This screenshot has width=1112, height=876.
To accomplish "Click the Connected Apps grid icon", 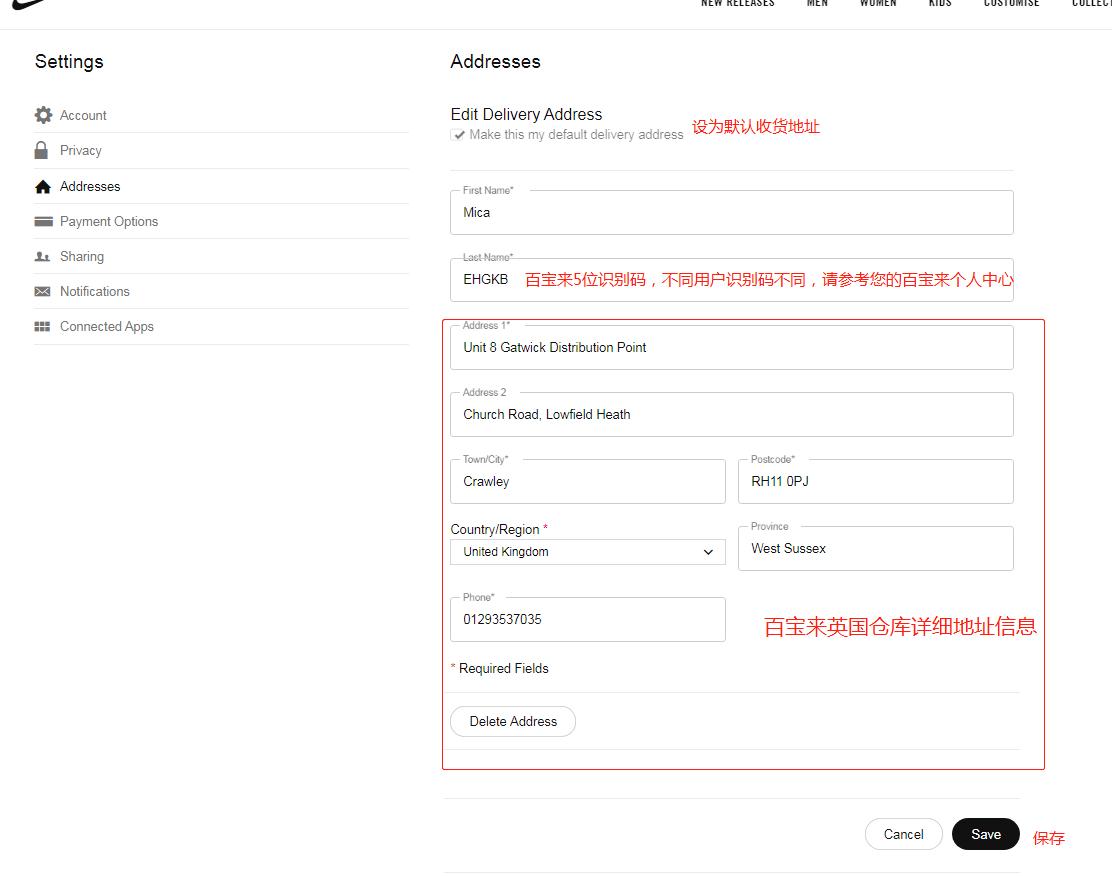I will (x=44, y=326).
